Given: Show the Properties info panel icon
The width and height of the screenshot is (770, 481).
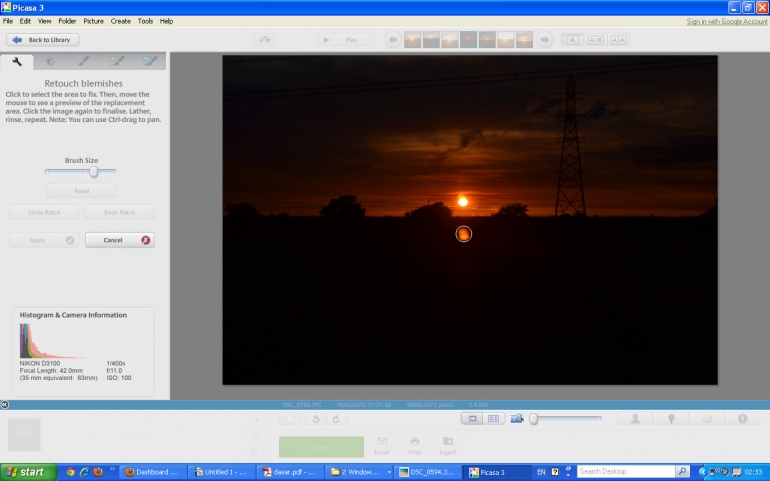Looking at the screenshot, I should [x=743, y=418].
